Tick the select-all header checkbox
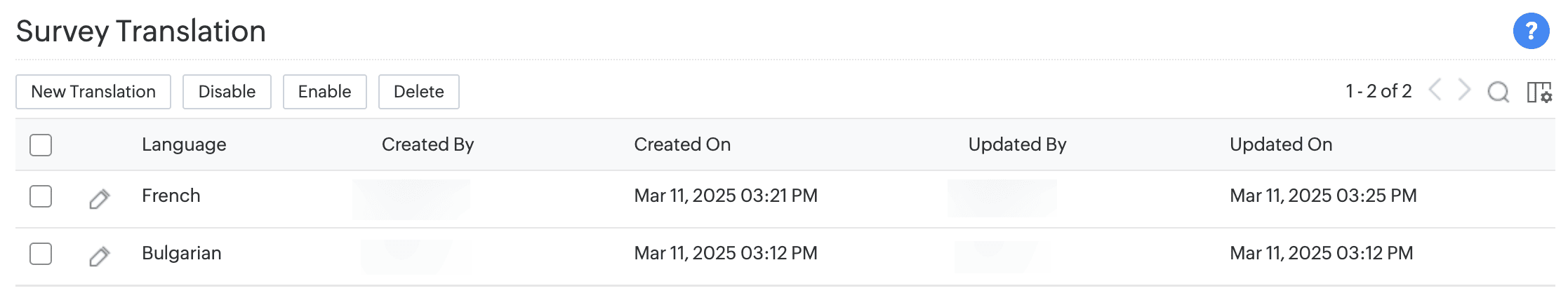 [x=41, y=145]
